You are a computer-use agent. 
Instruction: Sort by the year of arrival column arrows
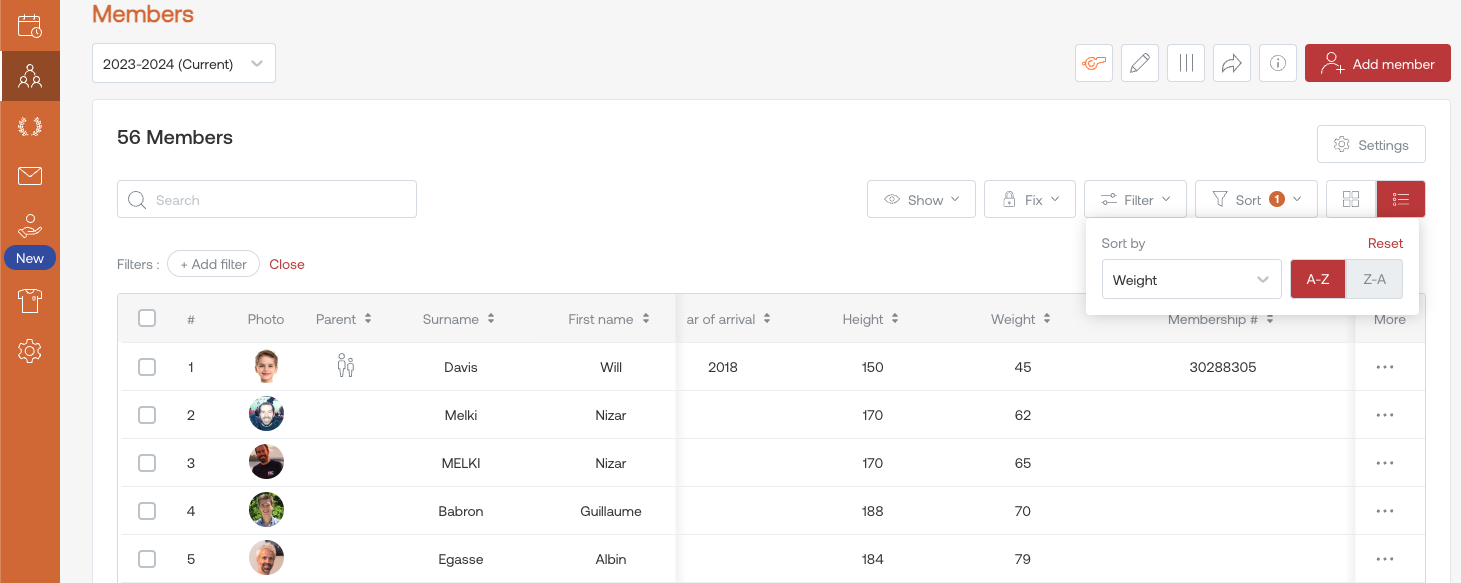pos(767,319)
